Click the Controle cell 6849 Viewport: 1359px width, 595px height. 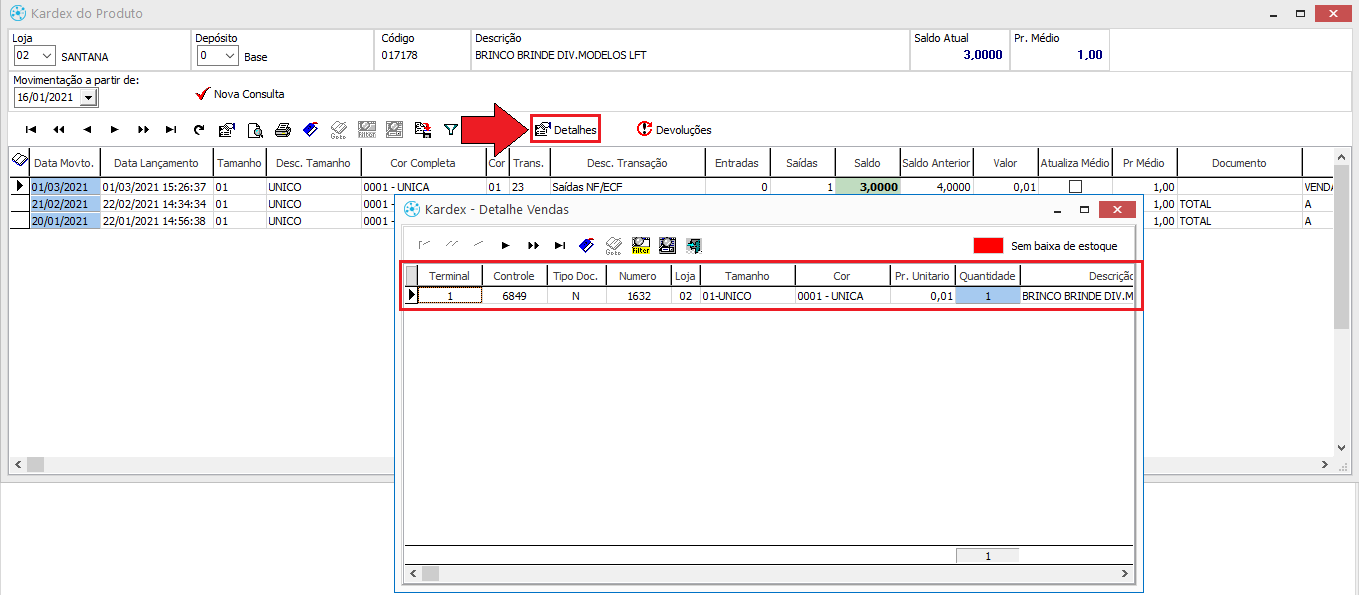point(513,296)
